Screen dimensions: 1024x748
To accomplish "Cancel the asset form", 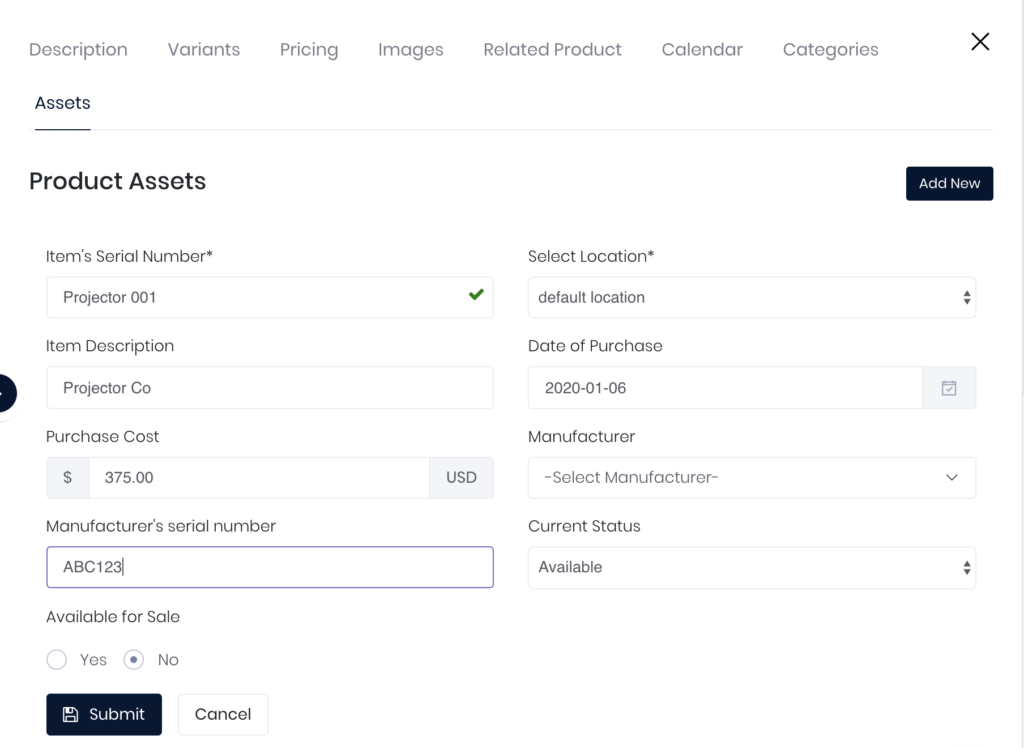I will coord(223,715).
